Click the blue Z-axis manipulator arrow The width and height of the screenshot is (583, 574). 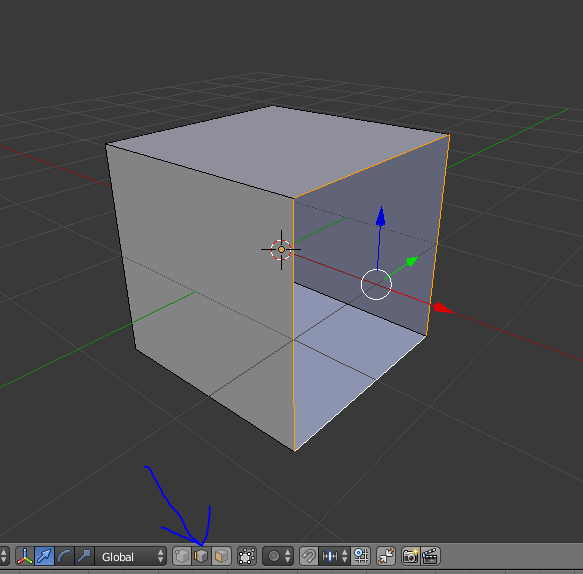click(x=380, y=216)
